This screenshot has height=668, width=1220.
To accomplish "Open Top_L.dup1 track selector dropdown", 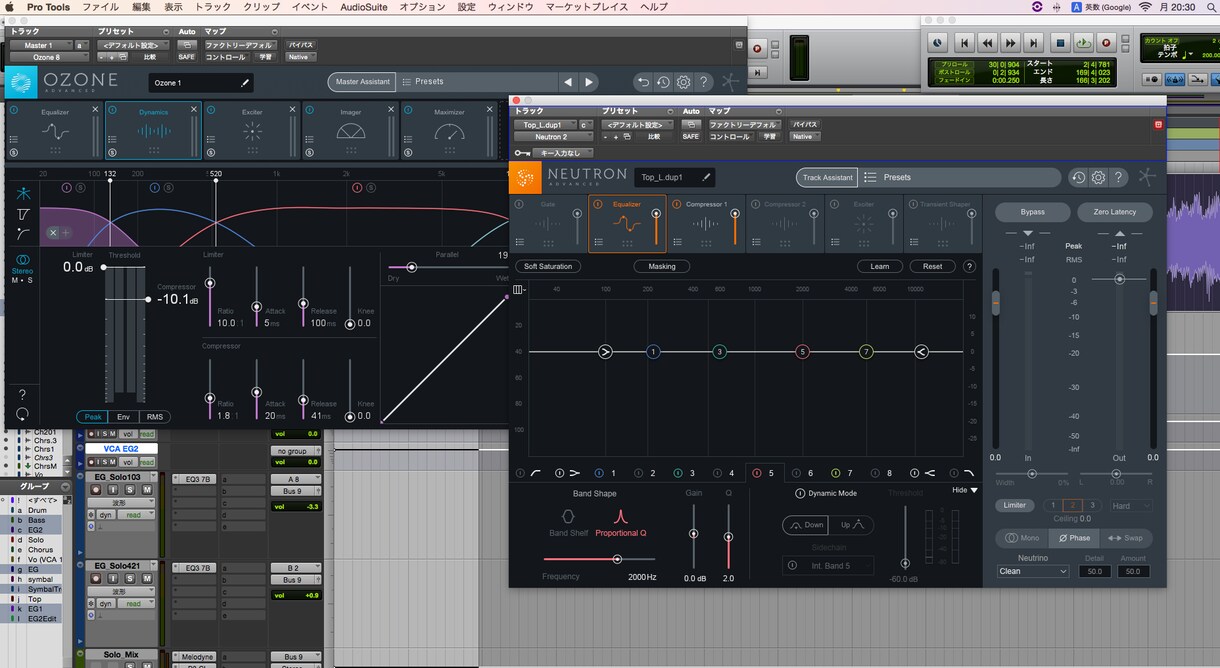I will [x=544, y=125].
